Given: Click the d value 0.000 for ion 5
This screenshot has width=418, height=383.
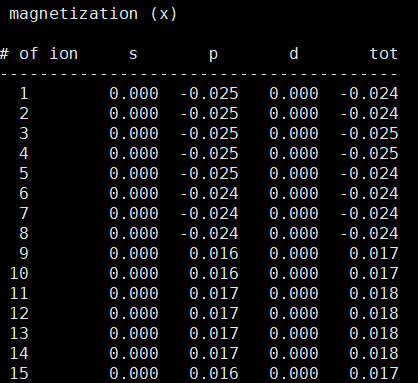Looking at the screenshot, I should point(294,174).
